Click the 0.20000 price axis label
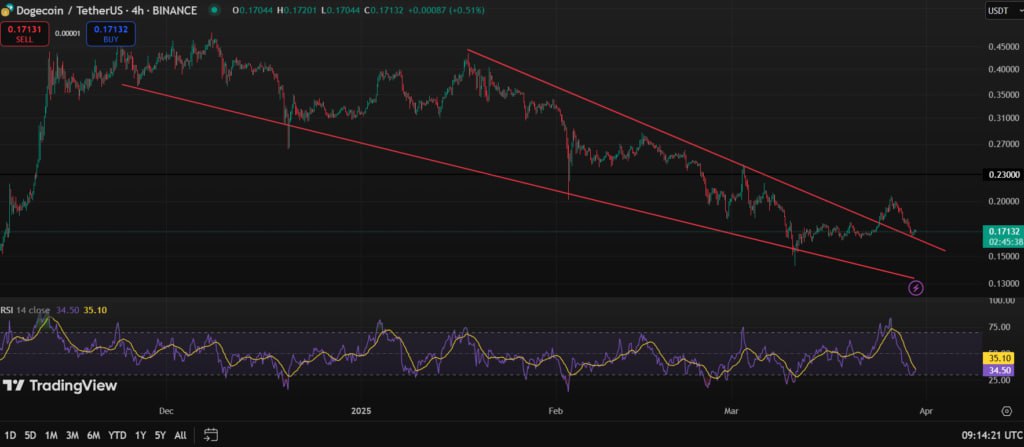Screen dimensions: 1024x447 1002,201
